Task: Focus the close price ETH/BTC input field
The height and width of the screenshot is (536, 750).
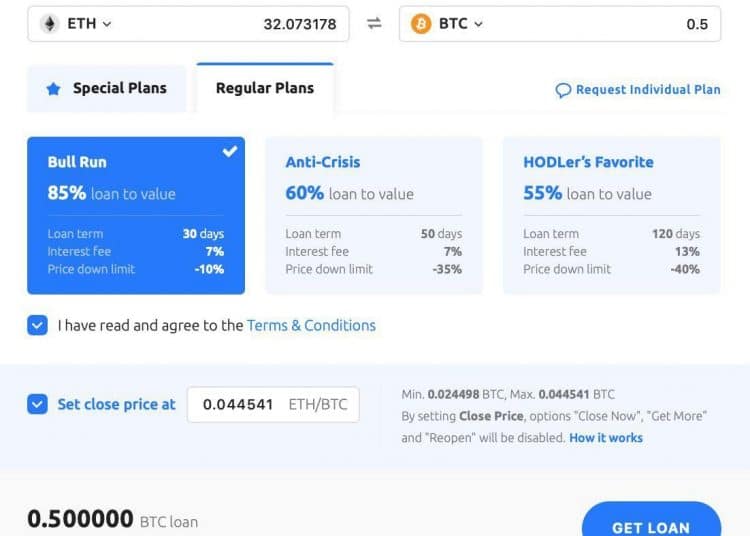Action: coord(273,405)
